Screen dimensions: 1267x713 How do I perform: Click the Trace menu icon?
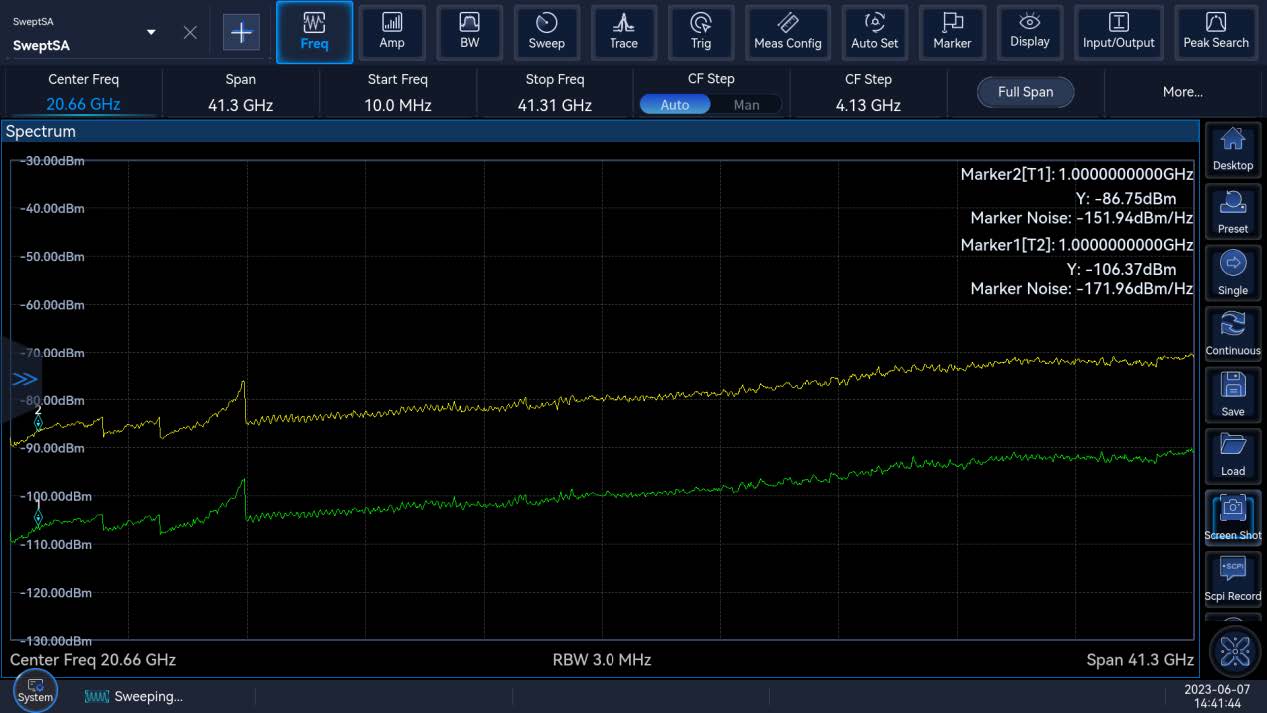click(x=623, y=32)
